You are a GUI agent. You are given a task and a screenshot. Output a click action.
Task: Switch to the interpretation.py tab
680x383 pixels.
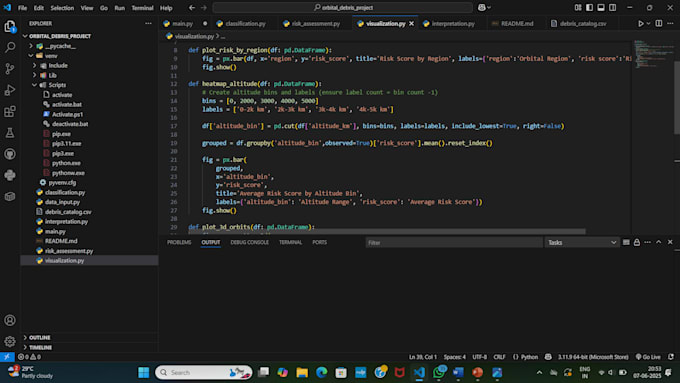pyautogui.click(x=453, y=23)
